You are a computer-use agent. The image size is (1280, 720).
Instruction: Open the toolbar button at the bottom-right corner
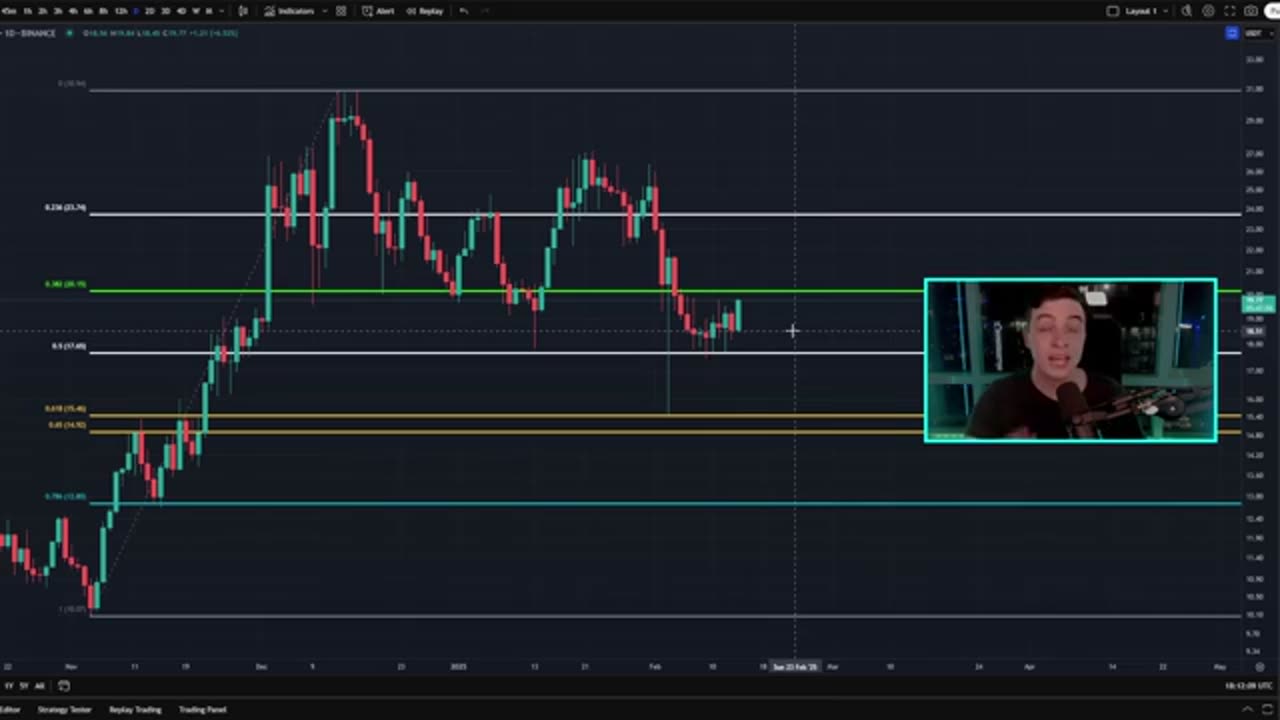(1268, 709)
